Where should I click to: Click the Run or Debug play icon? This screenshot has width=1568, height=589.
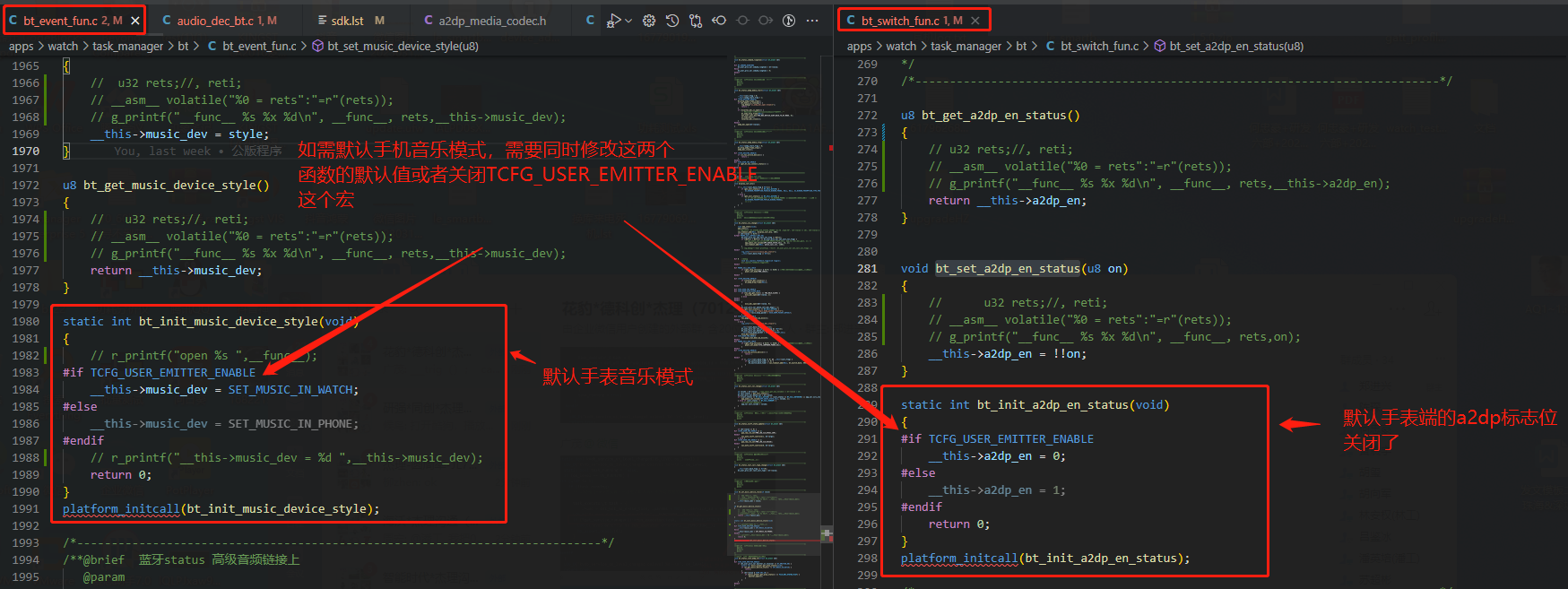614,21
